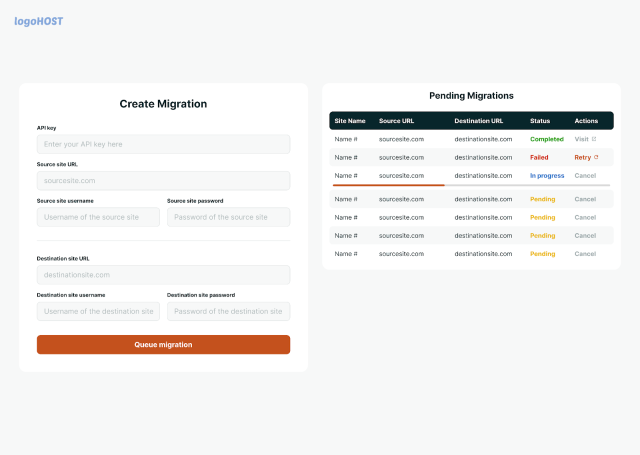640x455 pixels.
Task: Cancel the first pending migration
Action: click(x=585, y=199)
